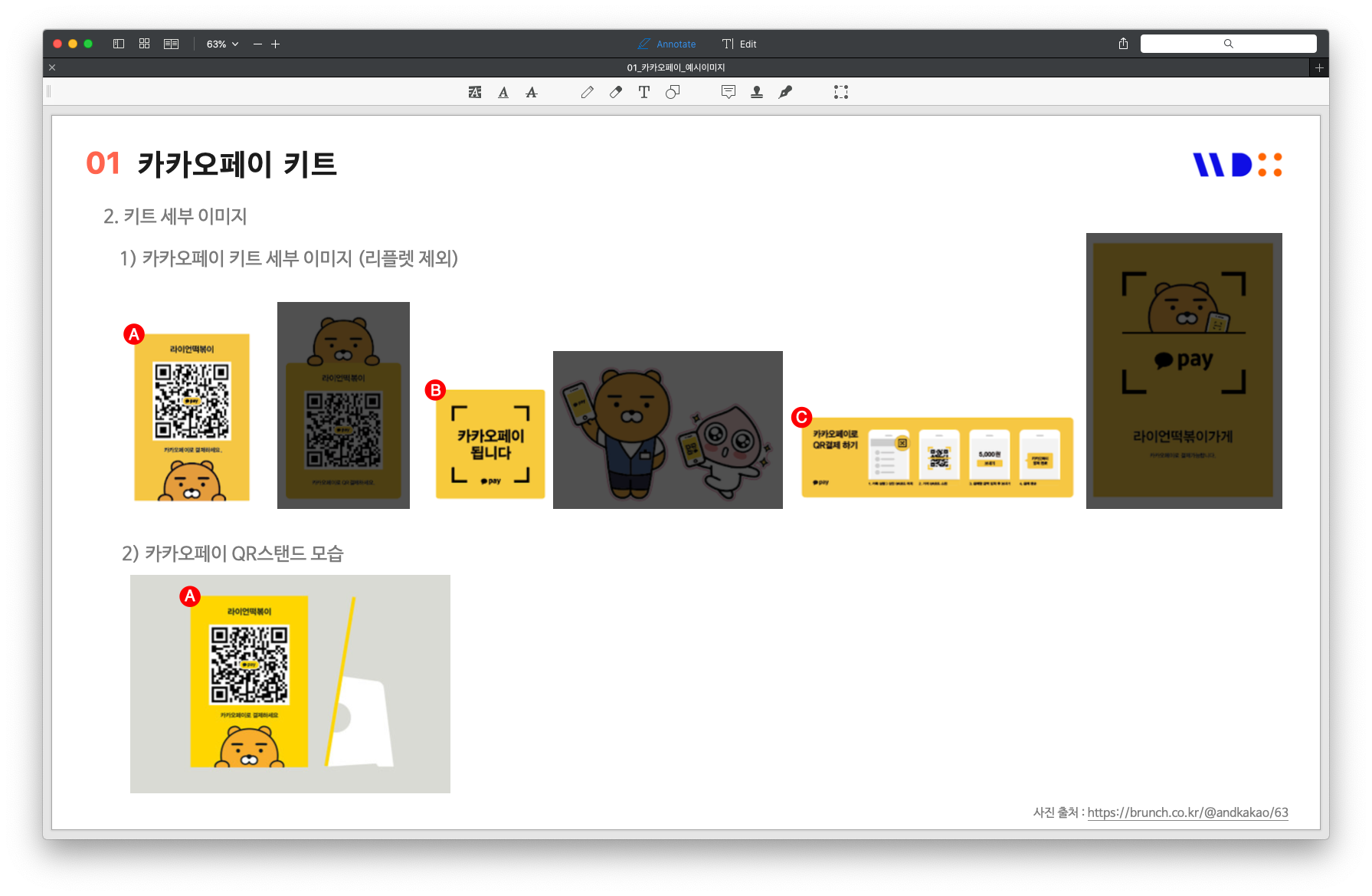Screen dimensions: 1372x896
Task: Toggle the sidebar panel view
Action: [119, 44]
